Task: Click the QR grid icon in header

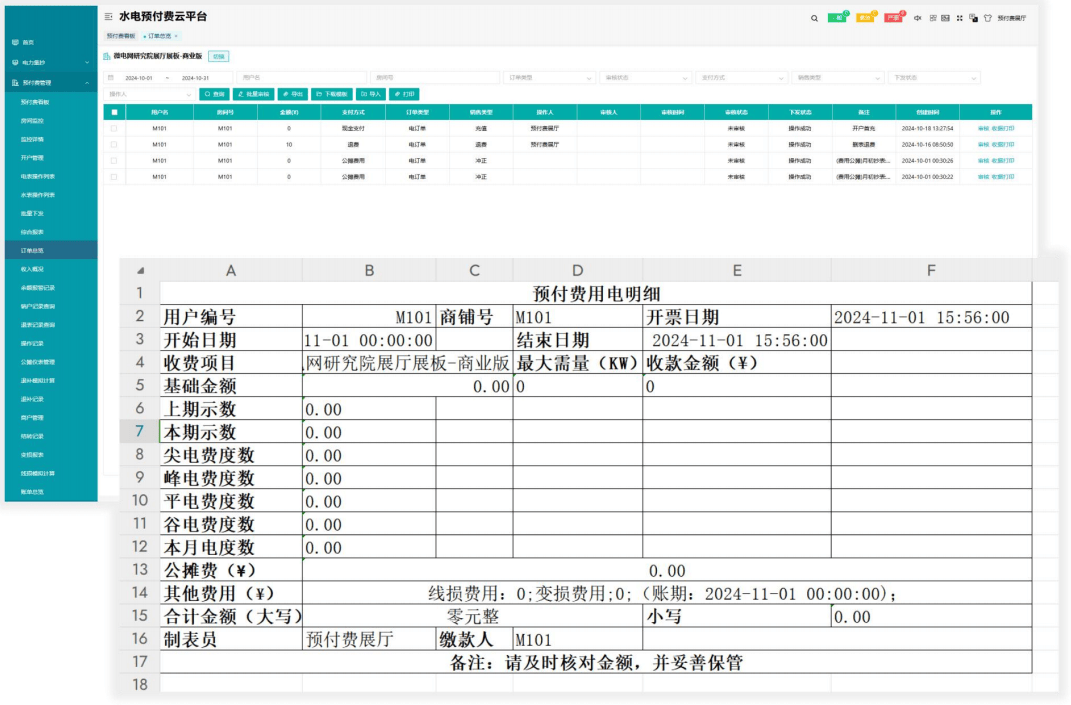Action: (x=933, y=18)
